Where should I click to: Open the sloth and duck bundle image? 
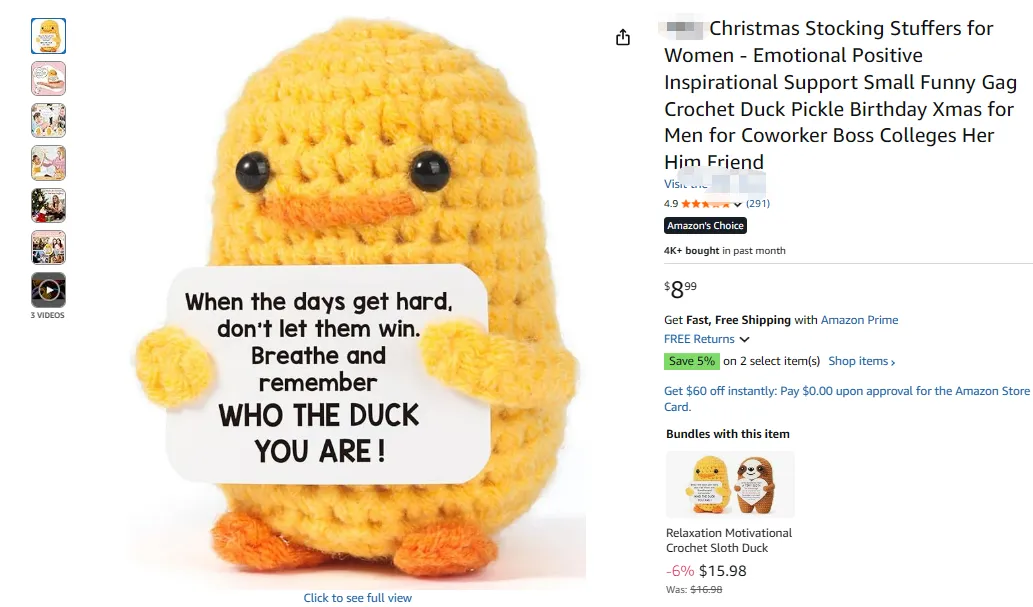pos(730,484)
